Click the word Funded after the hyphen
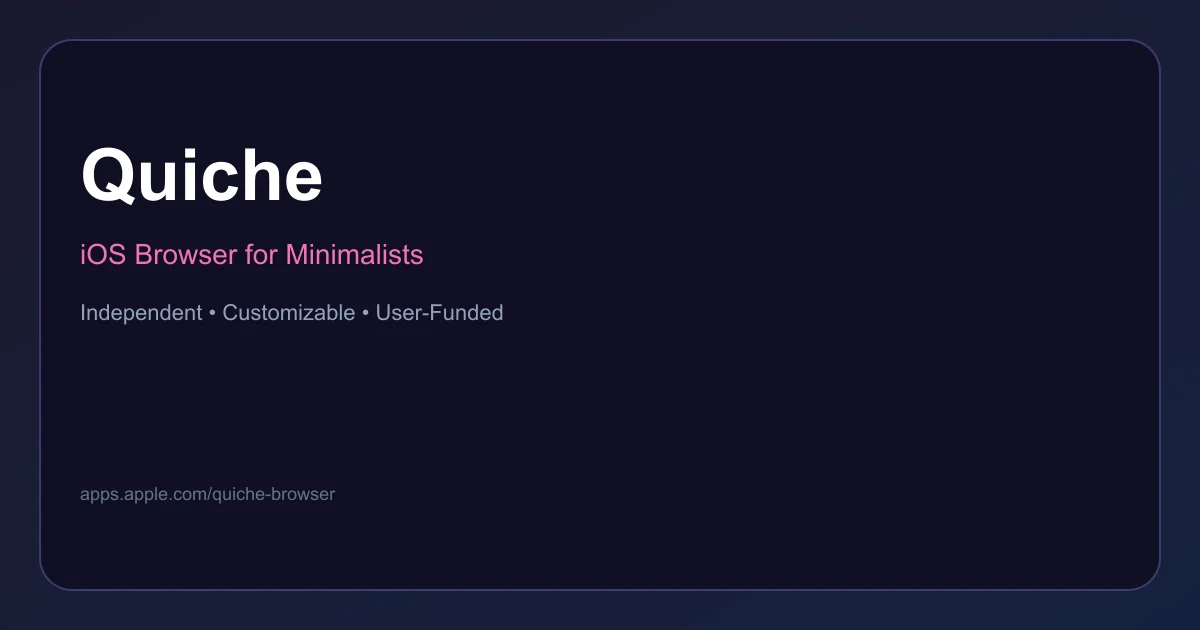 tap(468, 312)
